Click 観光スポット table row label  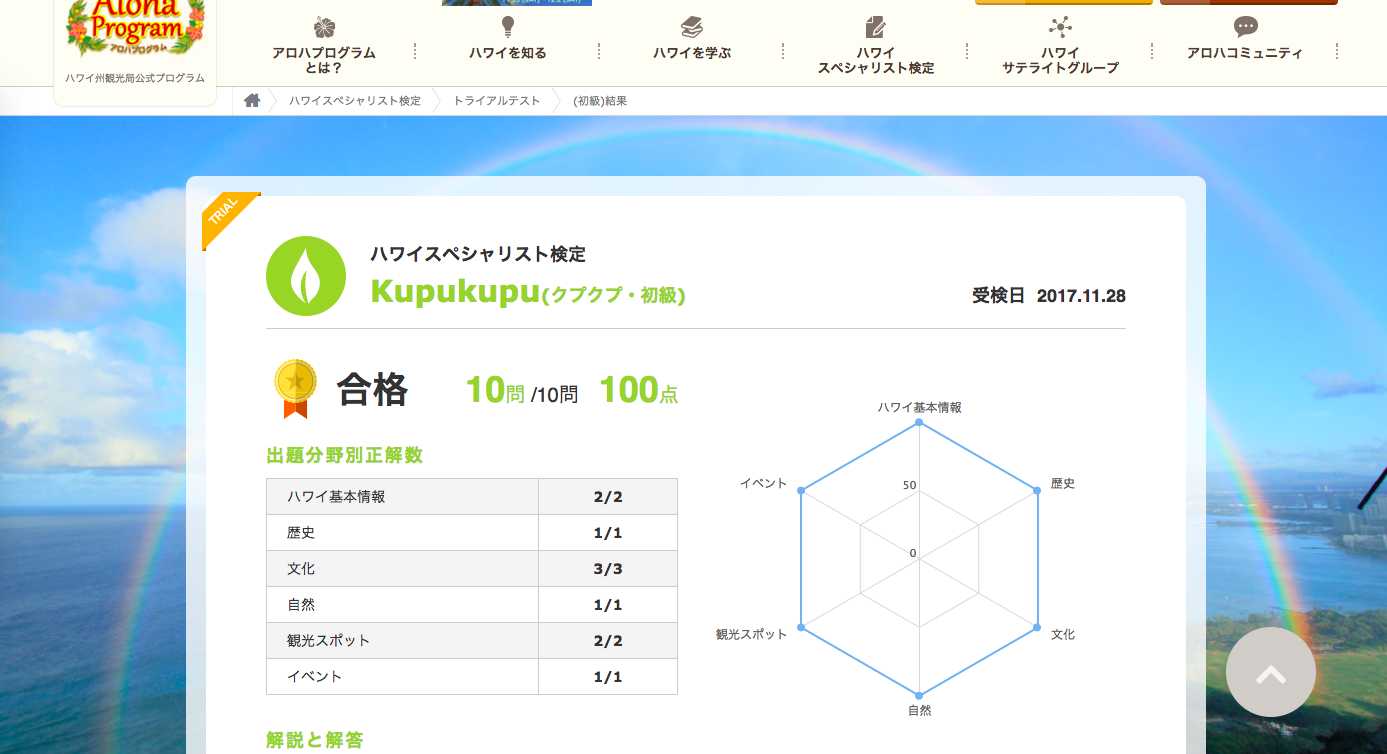(328, 641)
